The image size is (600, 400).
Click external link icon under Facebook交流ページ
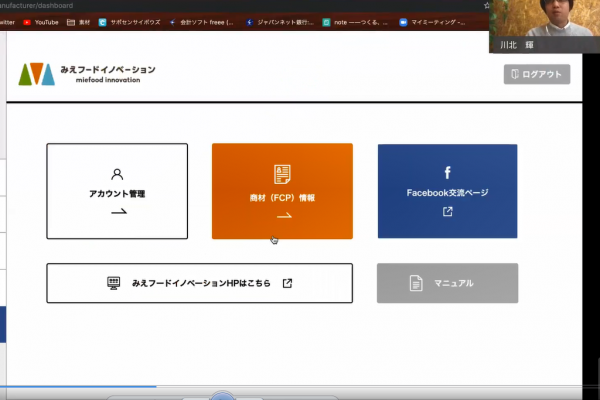(447, 211)
